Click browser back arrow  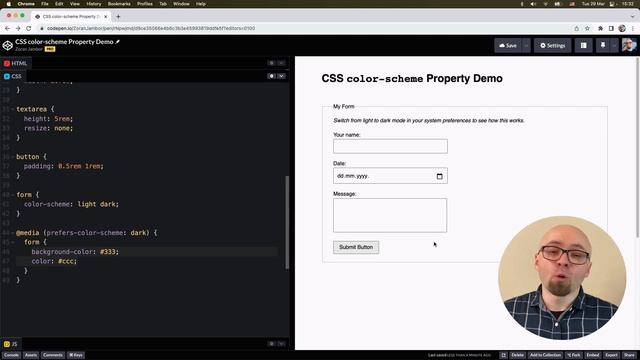coord(7,28)
